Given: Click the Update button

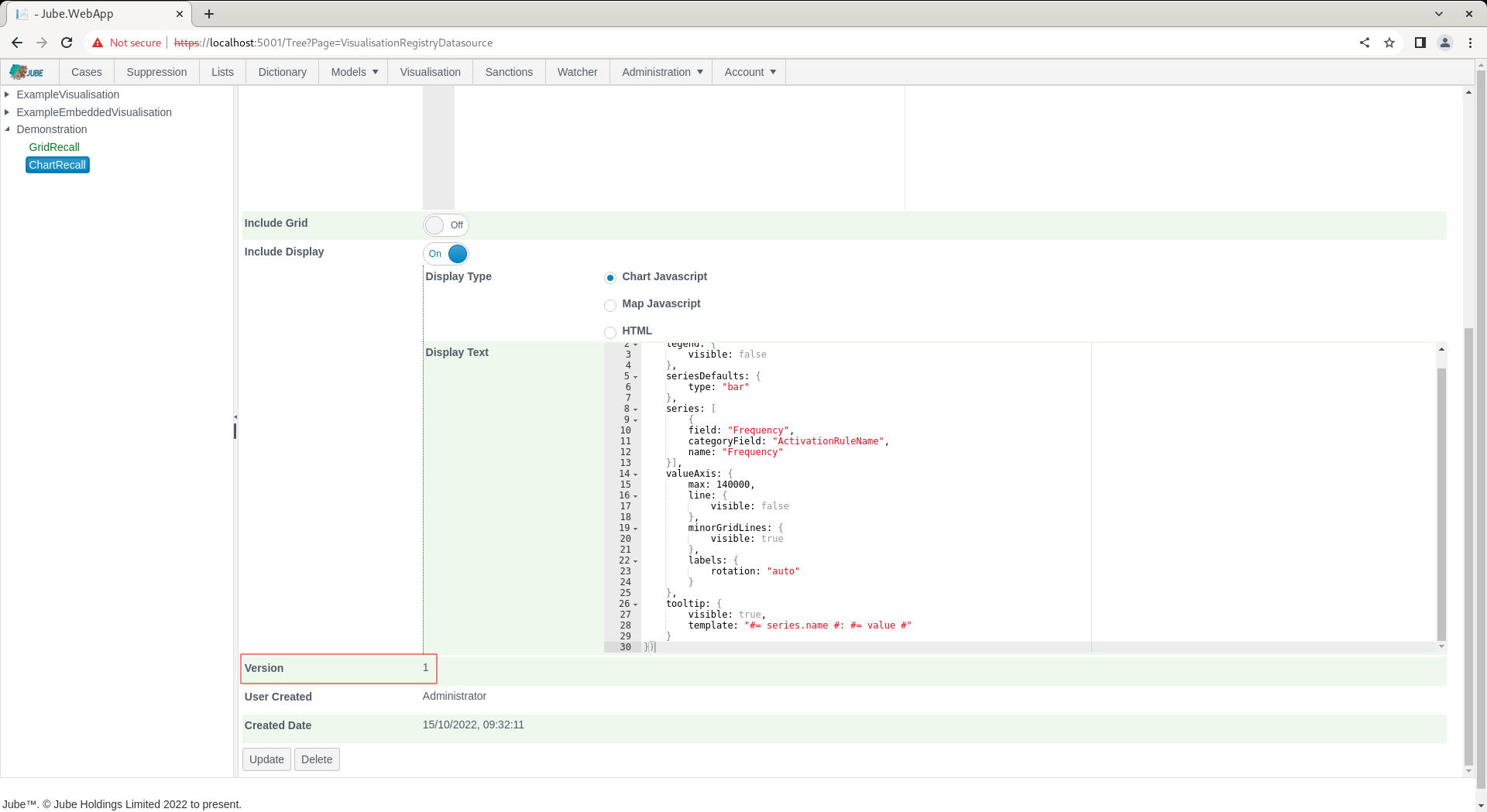Looking at the screenshot, I should [x=266, y=759].
